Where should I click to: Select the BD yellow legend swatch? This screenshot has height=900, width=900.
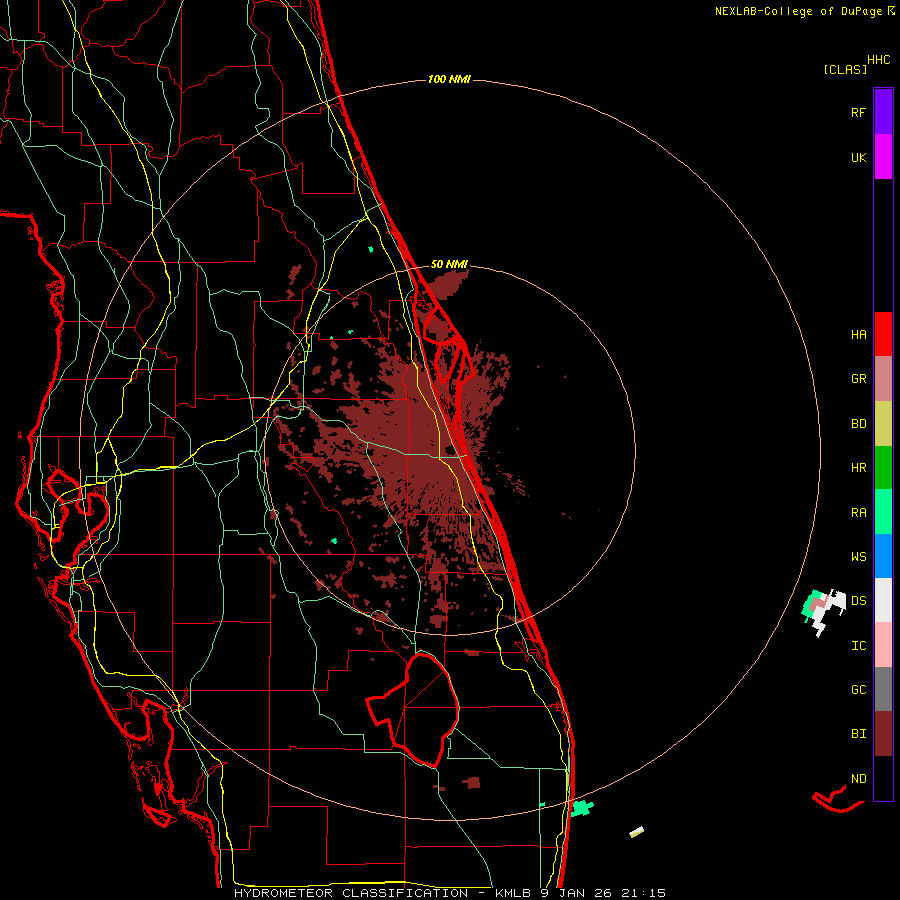883,424
